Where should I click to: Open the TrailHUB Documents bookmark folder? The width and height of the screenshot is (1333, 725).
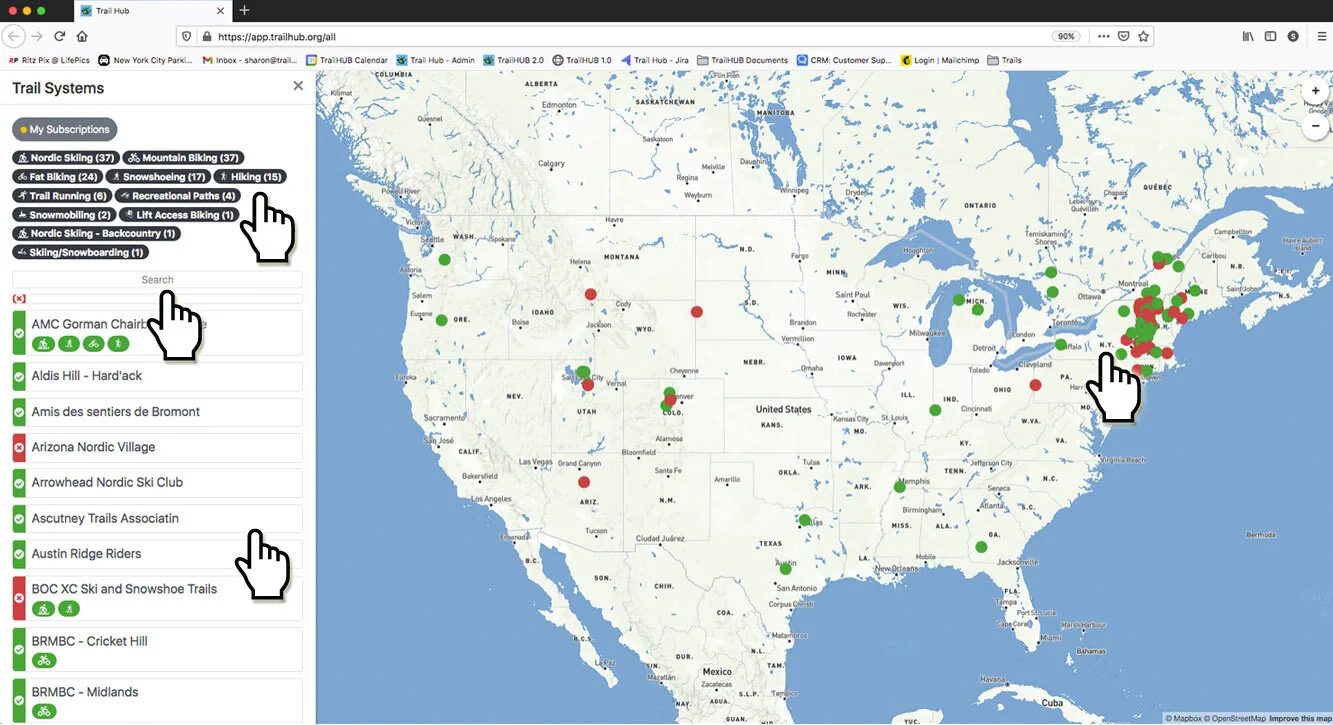743,60
